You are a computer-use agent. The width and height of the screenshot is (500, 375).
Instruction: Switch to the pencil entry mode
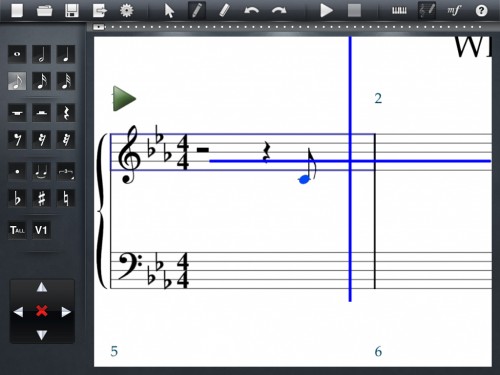pos(197,11)
